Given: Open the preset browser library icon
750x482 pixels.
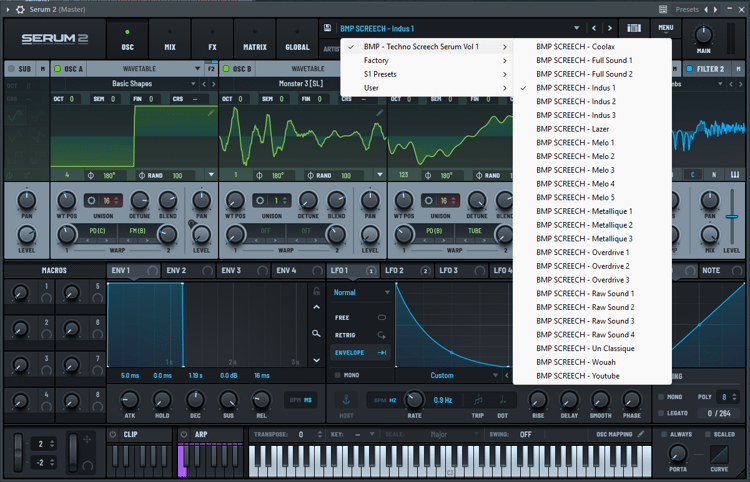Looking at the screenshot, I should 634,28.
